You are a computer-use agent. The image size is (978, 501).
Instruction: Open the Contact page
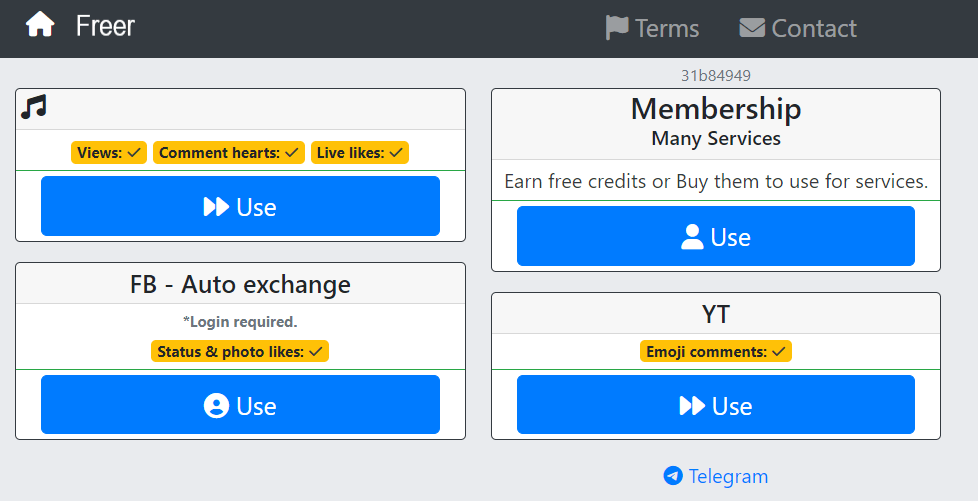pos(798,28)
